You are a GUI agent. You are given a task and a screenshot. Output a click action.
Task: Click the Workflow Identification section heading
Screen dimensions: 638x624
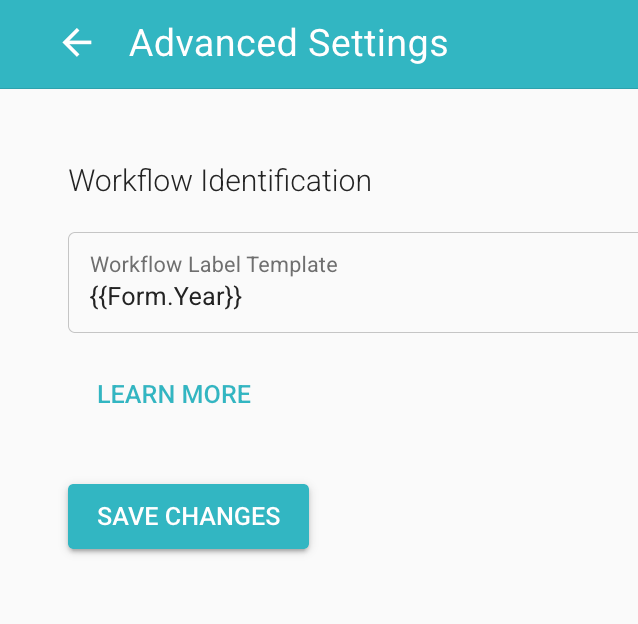pyautogui.click(x=220, y=181)
